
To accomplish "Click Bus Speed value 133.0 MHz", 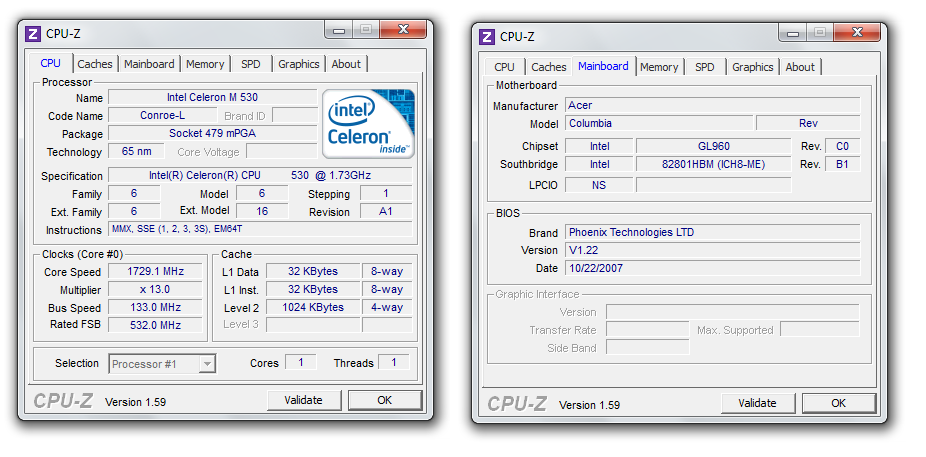I will point(155,307).
